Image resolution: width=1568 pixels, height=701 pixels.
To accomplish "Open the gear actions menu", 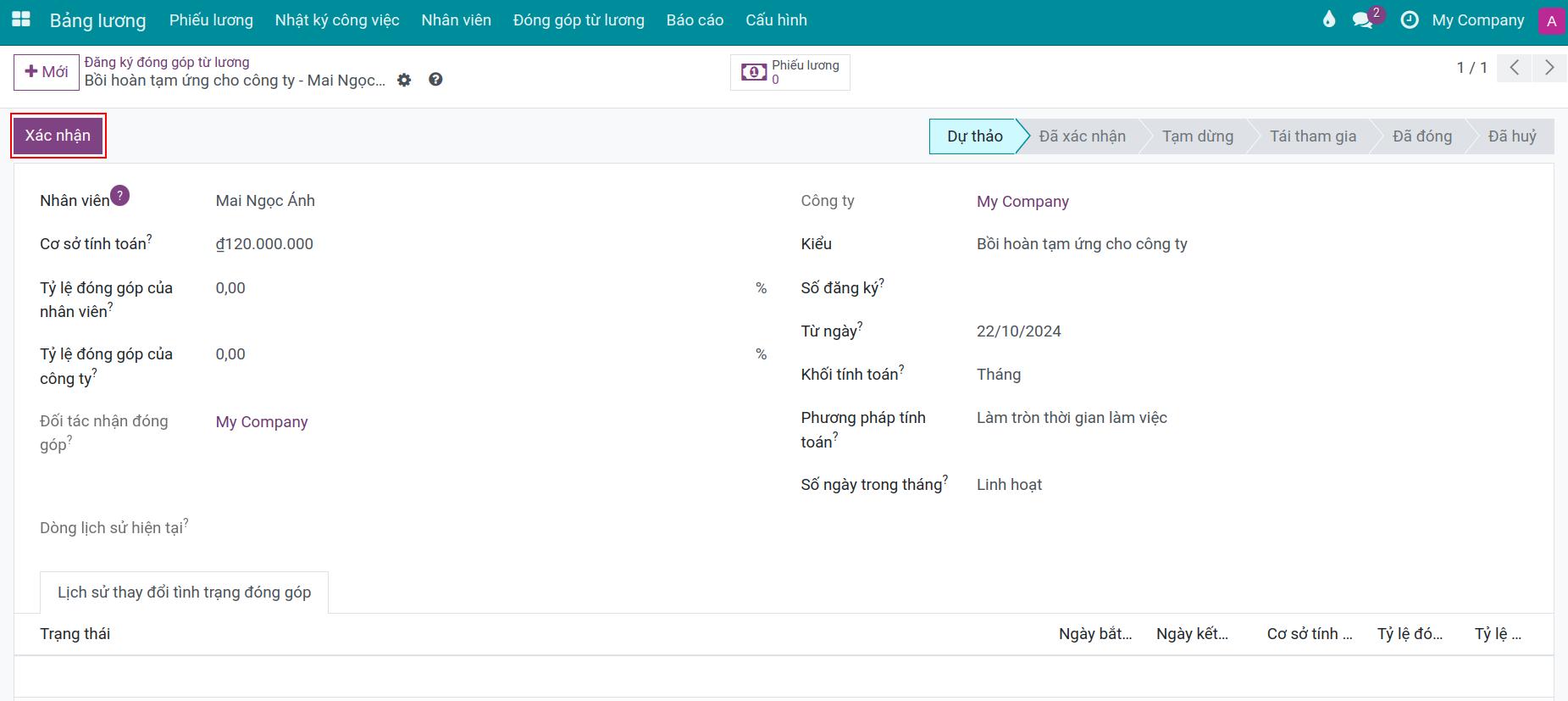I will [404, 80].
